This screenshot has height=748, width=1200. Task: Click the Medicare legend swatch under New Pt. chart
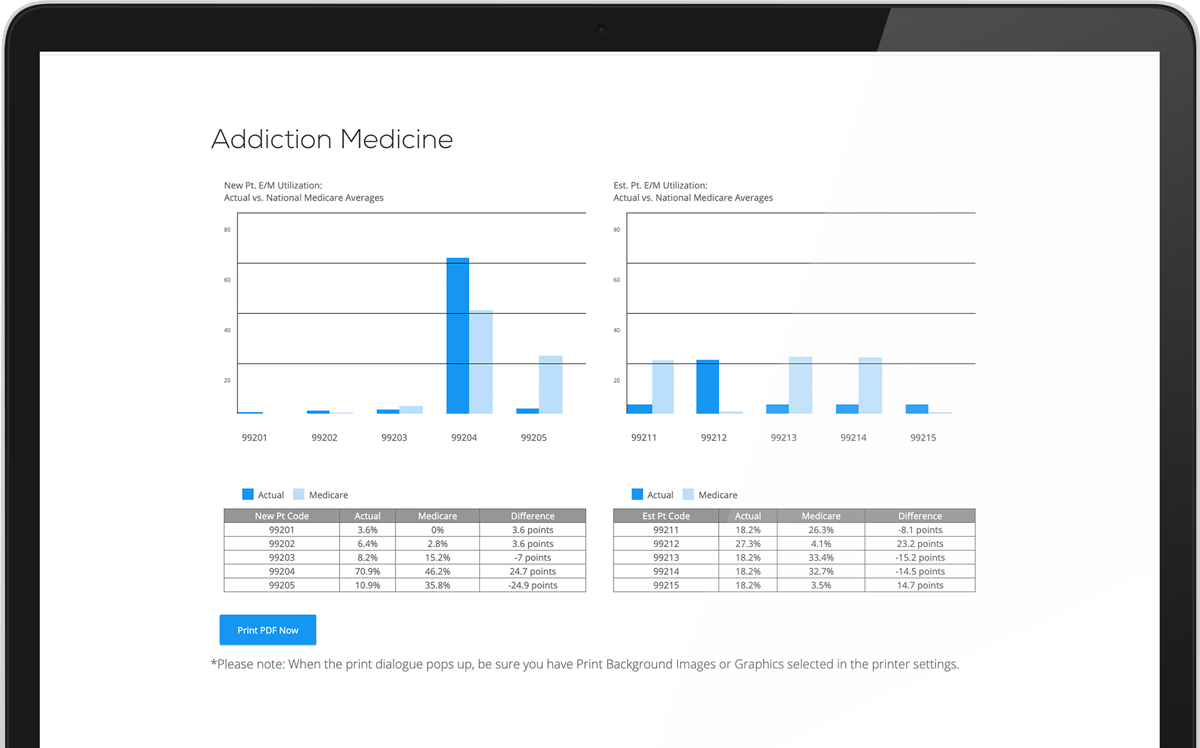(x=298, y=494)
